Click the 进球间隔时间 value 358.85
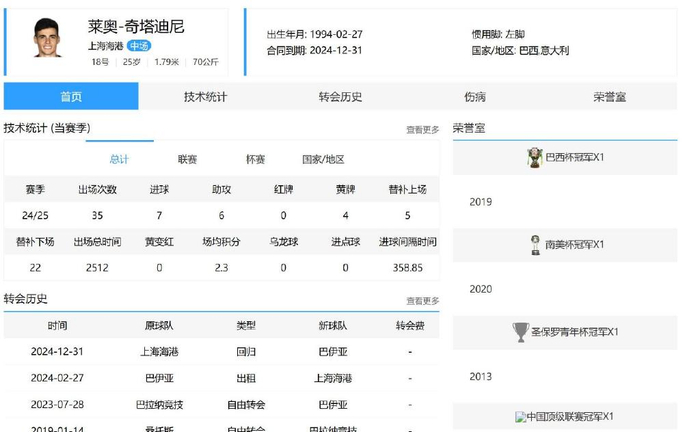Screen dimensions: 700x432 pyautogui.click(x=408, y=268)
